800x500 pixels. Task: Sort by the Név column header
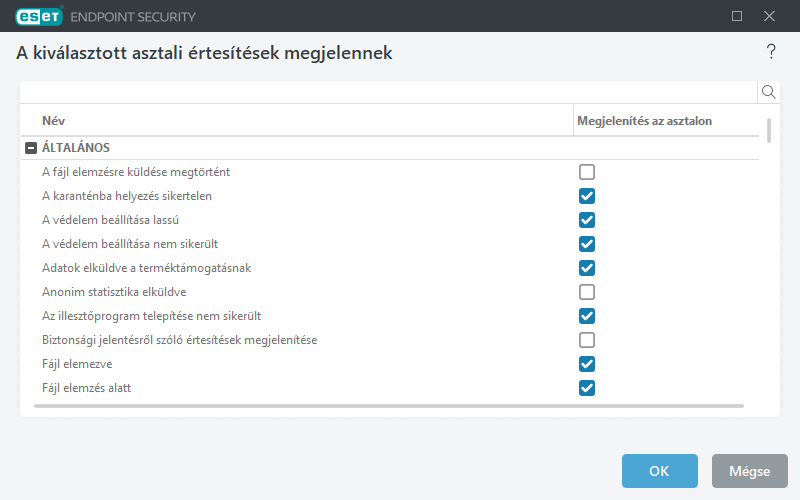54,121
